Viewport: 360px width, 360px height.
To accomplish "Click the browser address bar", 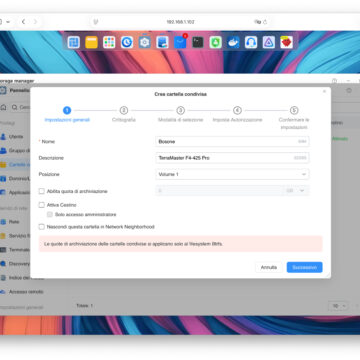I will [180, 22].
